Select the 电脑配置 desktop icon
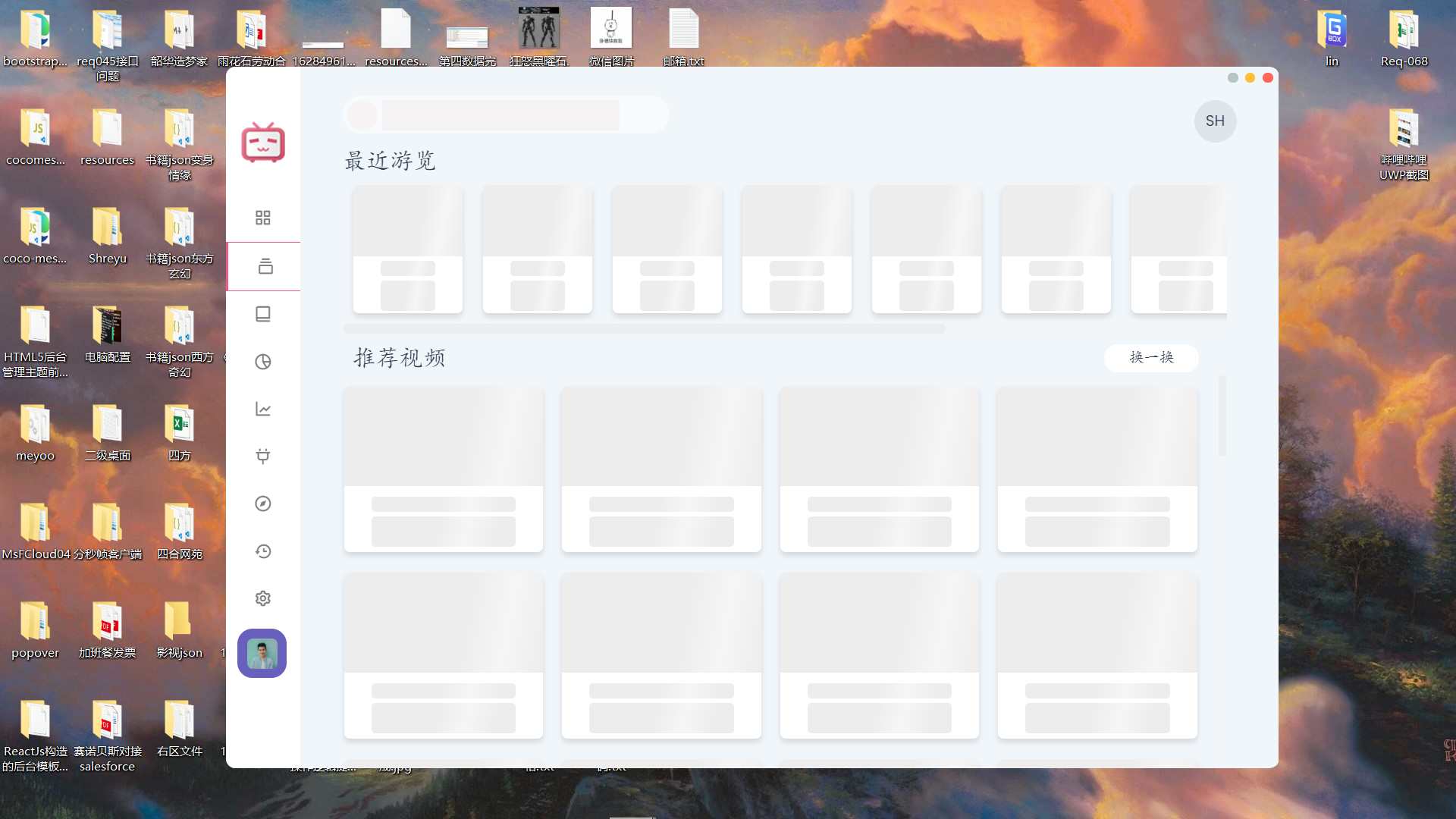Viewport: 1456px width, 819px height. [107, 334]
